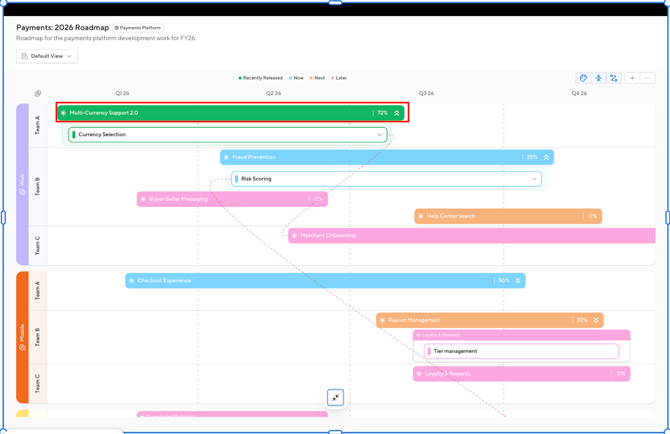The image size is (670, 434).
Task: Click the Mobile group's Team B label
Action: click(x=38, y=337)
